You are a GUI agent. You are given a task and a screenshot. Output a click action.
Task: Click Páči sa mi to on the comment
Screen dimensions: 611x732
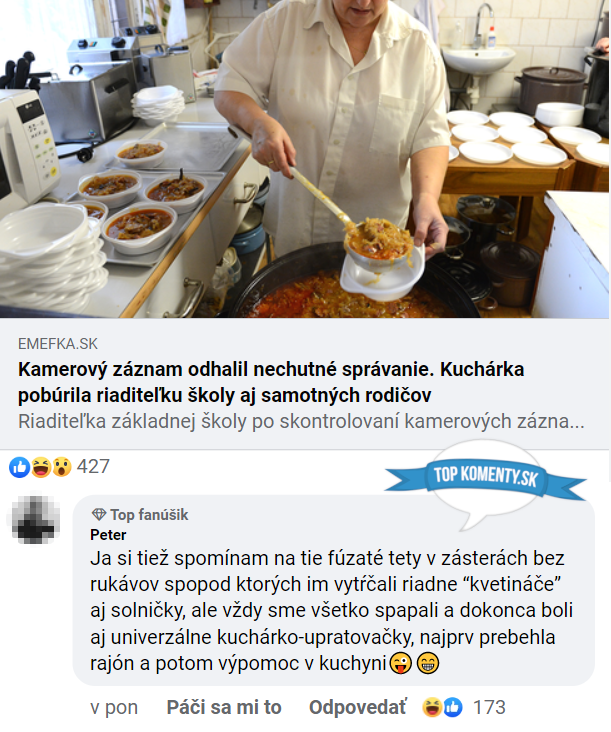tap(224, 707)
